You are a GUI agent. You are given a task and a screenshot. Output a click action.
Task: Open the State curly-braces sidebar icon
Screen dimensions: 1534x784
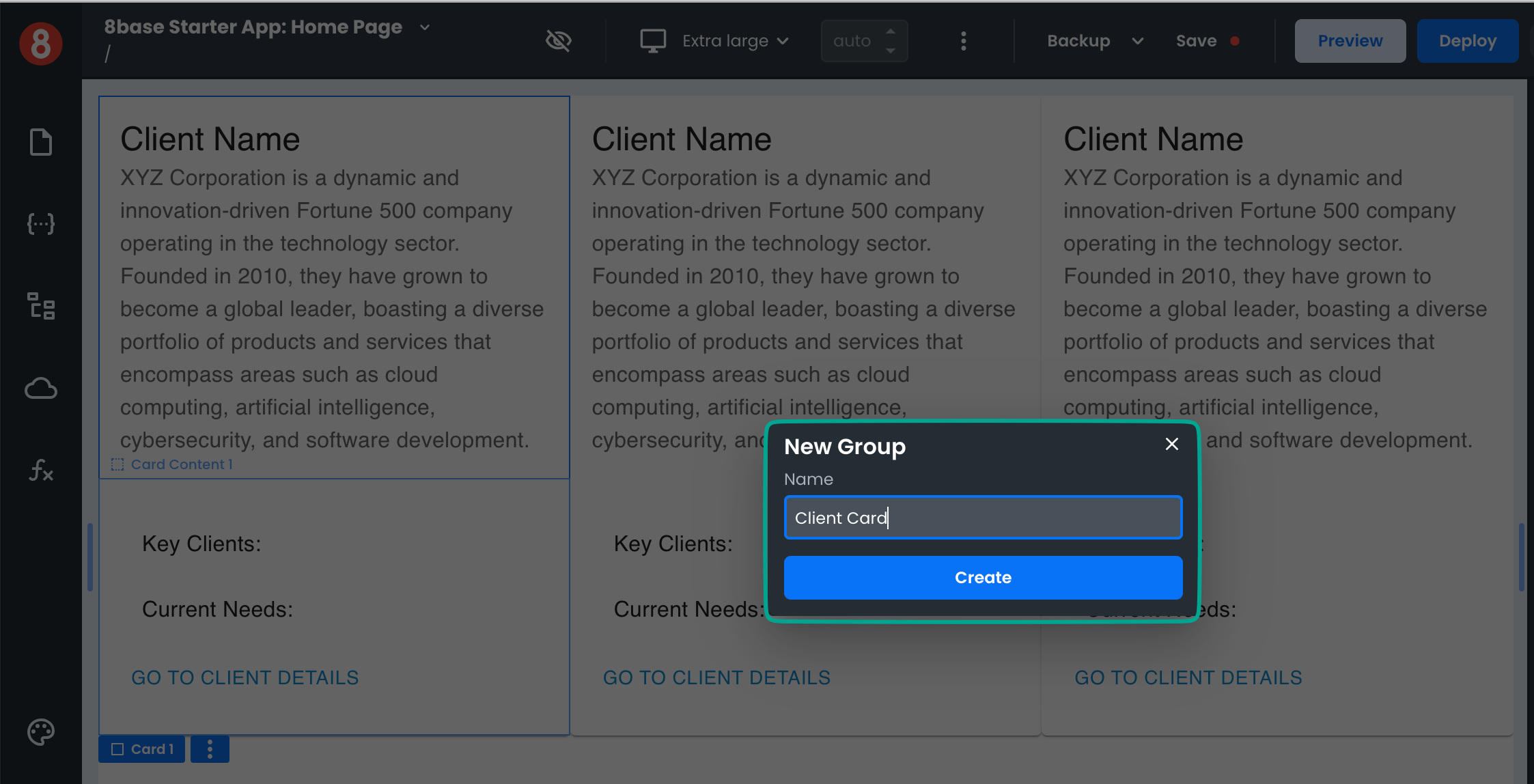(40, 224)
